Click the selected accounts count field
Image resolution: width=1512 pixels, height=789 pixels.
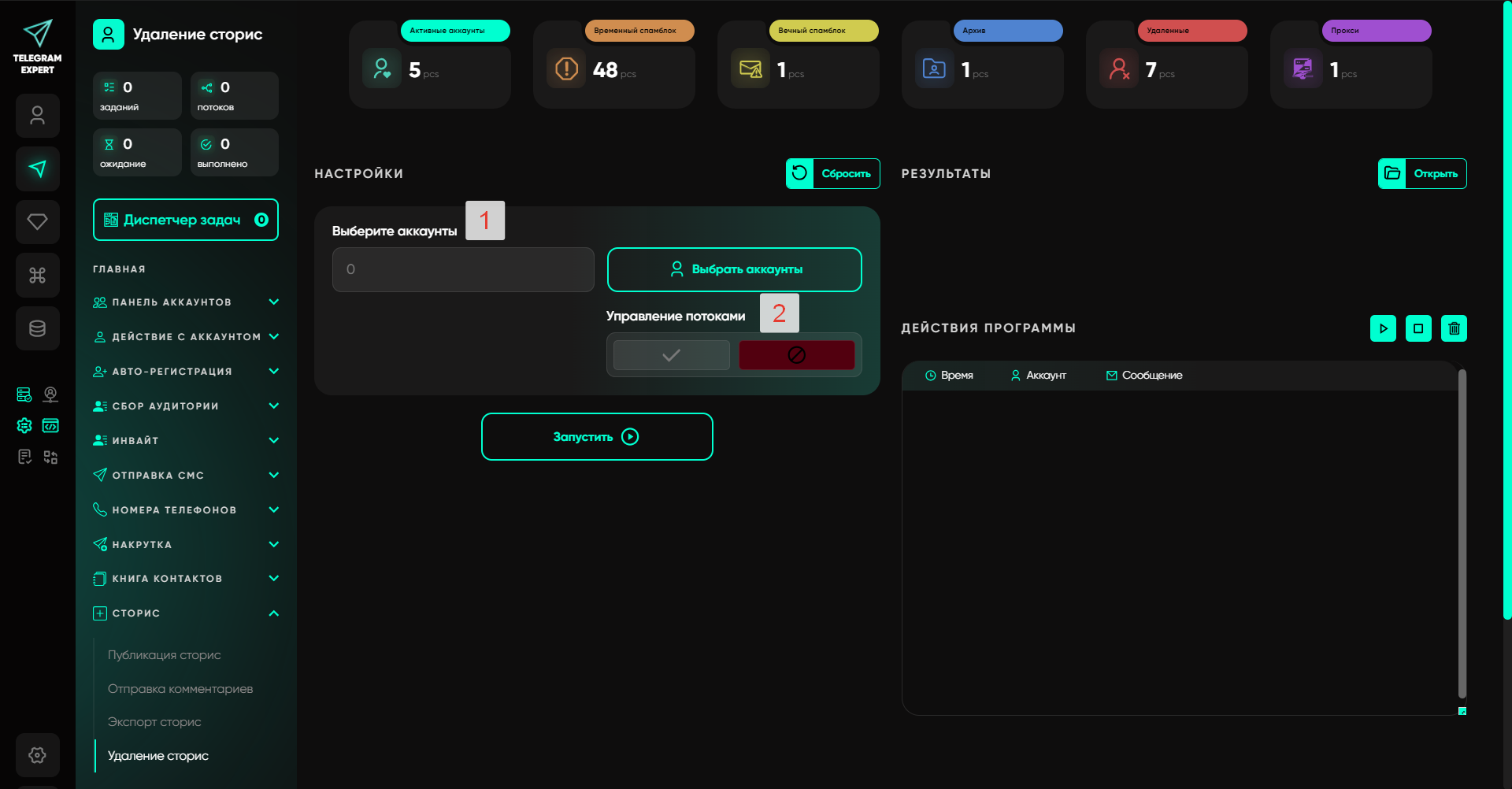[x=463, y=269]
